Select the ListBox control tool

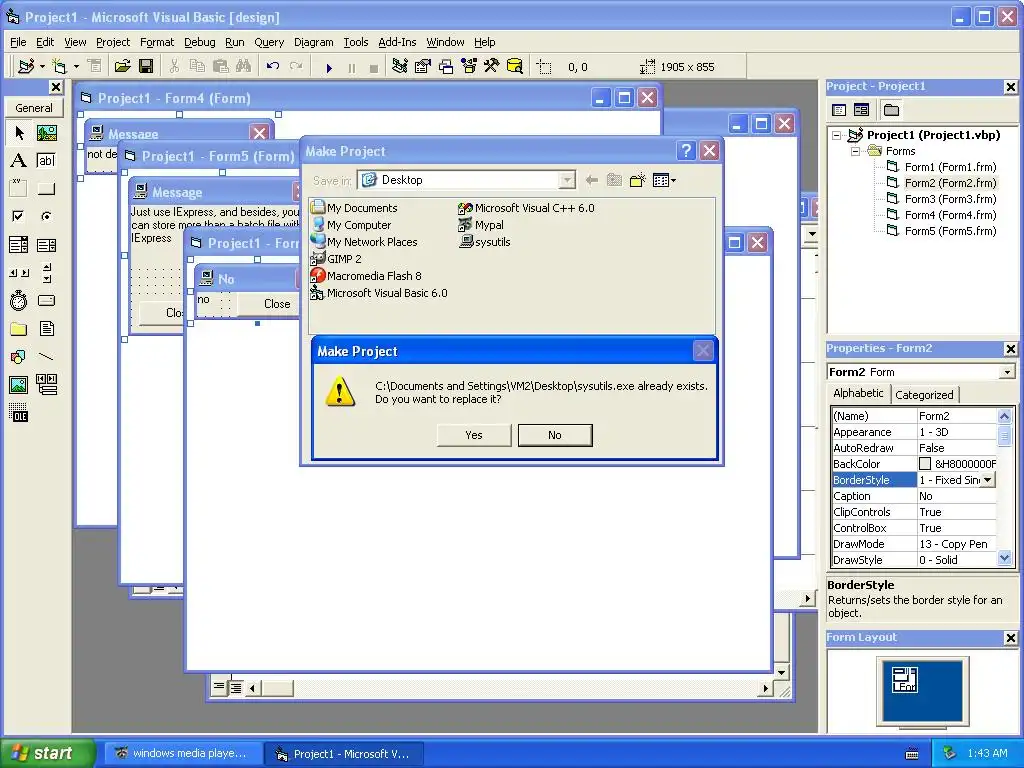click(47, 245)
